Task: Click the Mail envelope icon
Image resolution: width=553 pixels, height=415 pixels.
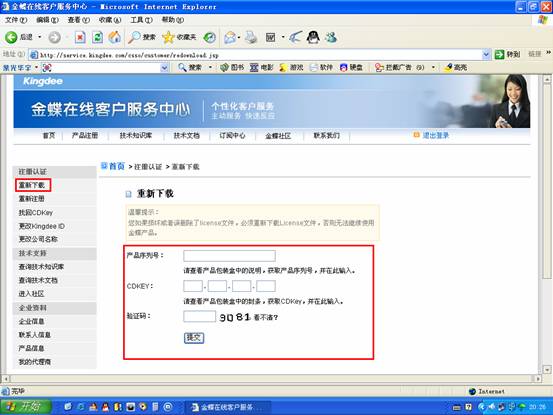Action: pyautogui.click(x=230, y=37)
